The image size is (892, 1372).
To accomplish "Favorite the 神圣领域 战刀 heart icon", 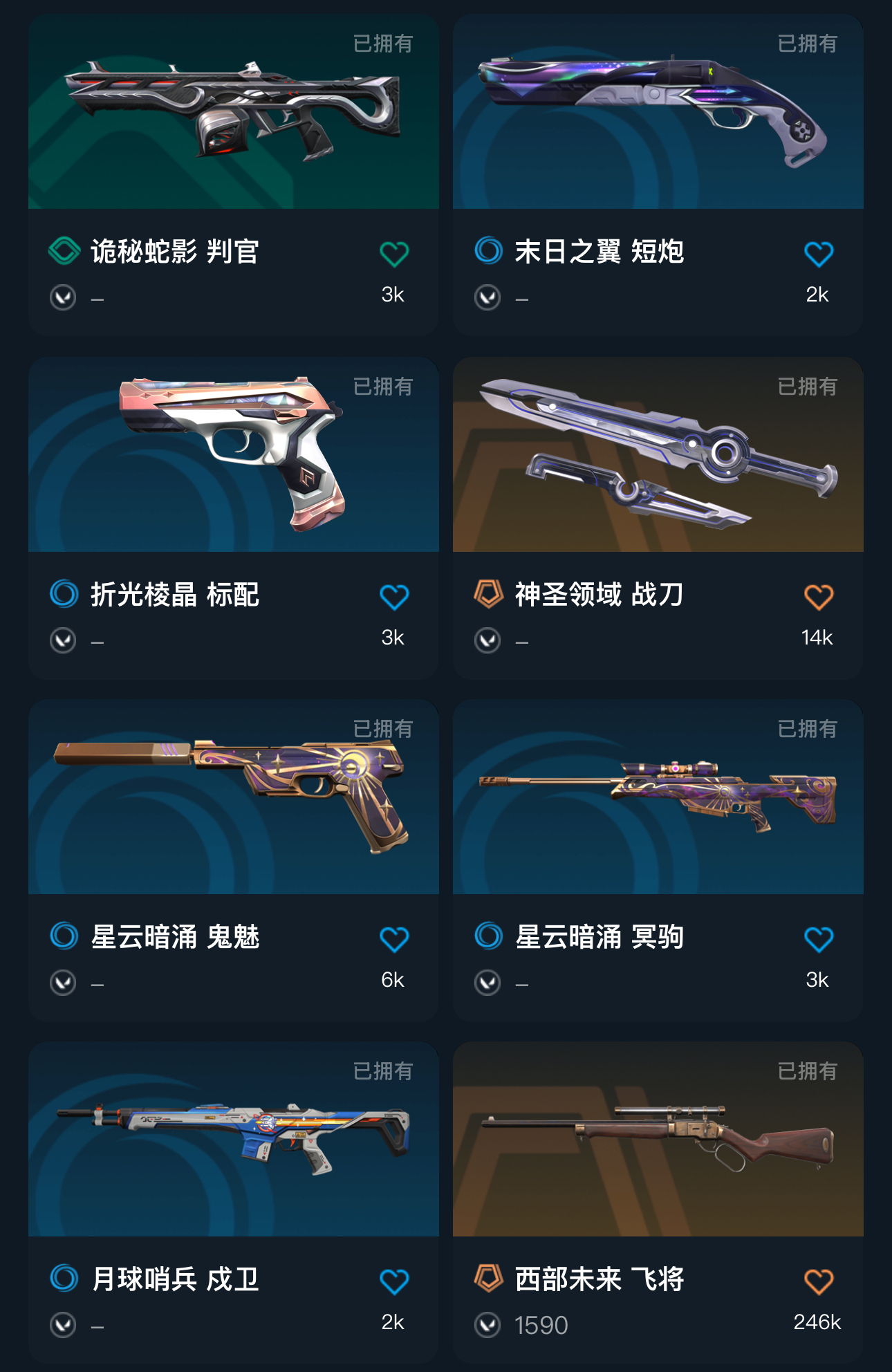I will [819, 596].
